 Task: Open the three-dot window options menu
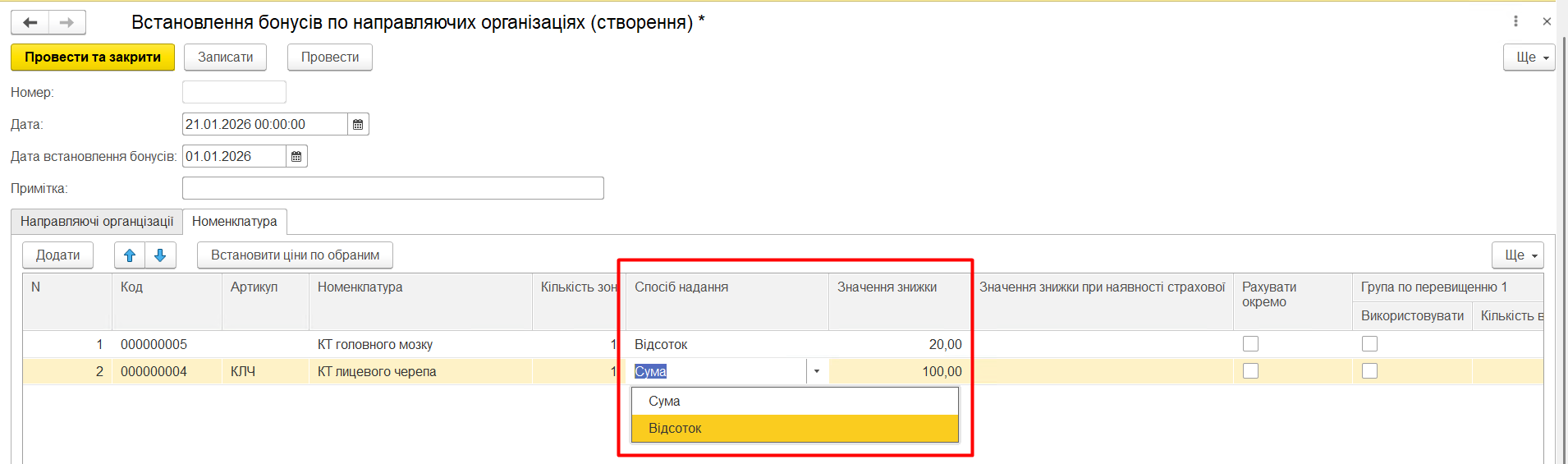tap(1515, 21)
